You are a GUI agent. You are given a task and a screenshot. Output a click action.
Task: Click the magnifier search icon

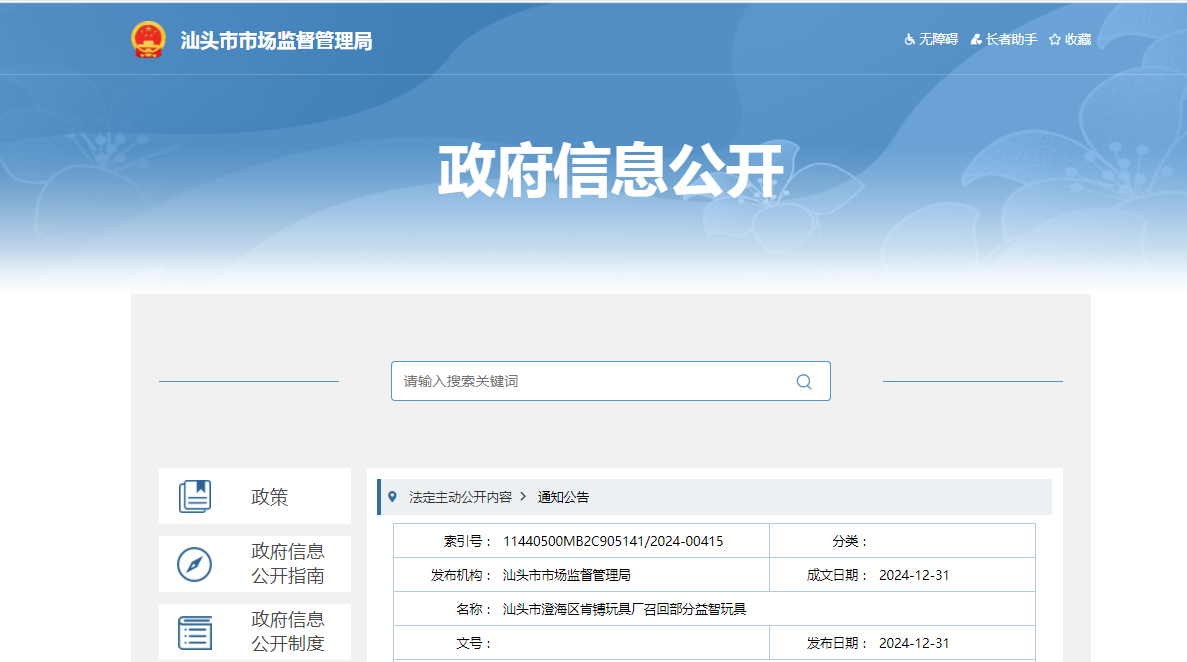click(x=804, y=381)
